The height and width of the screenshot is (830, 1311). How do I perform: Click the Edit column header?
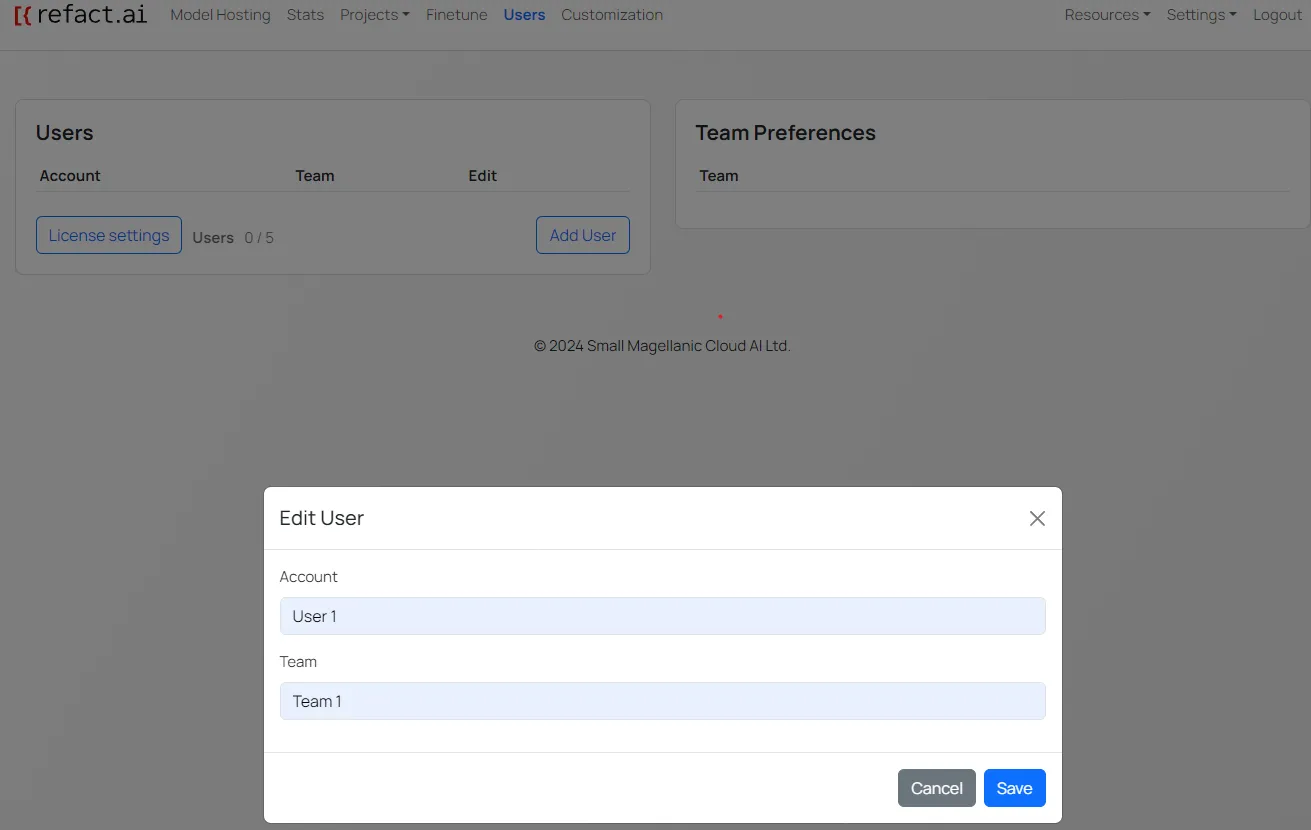point(482,176)
